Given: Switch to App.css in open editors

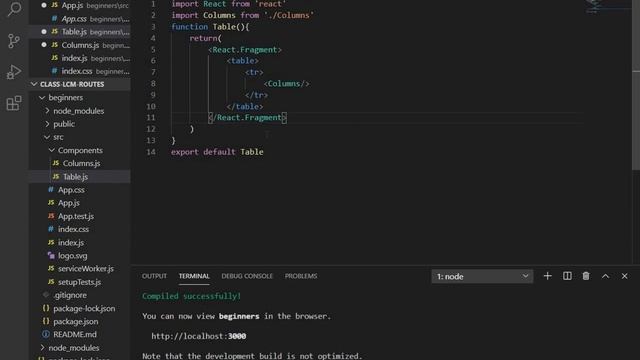Looking at the screenshot, I should tap(80, 18).
